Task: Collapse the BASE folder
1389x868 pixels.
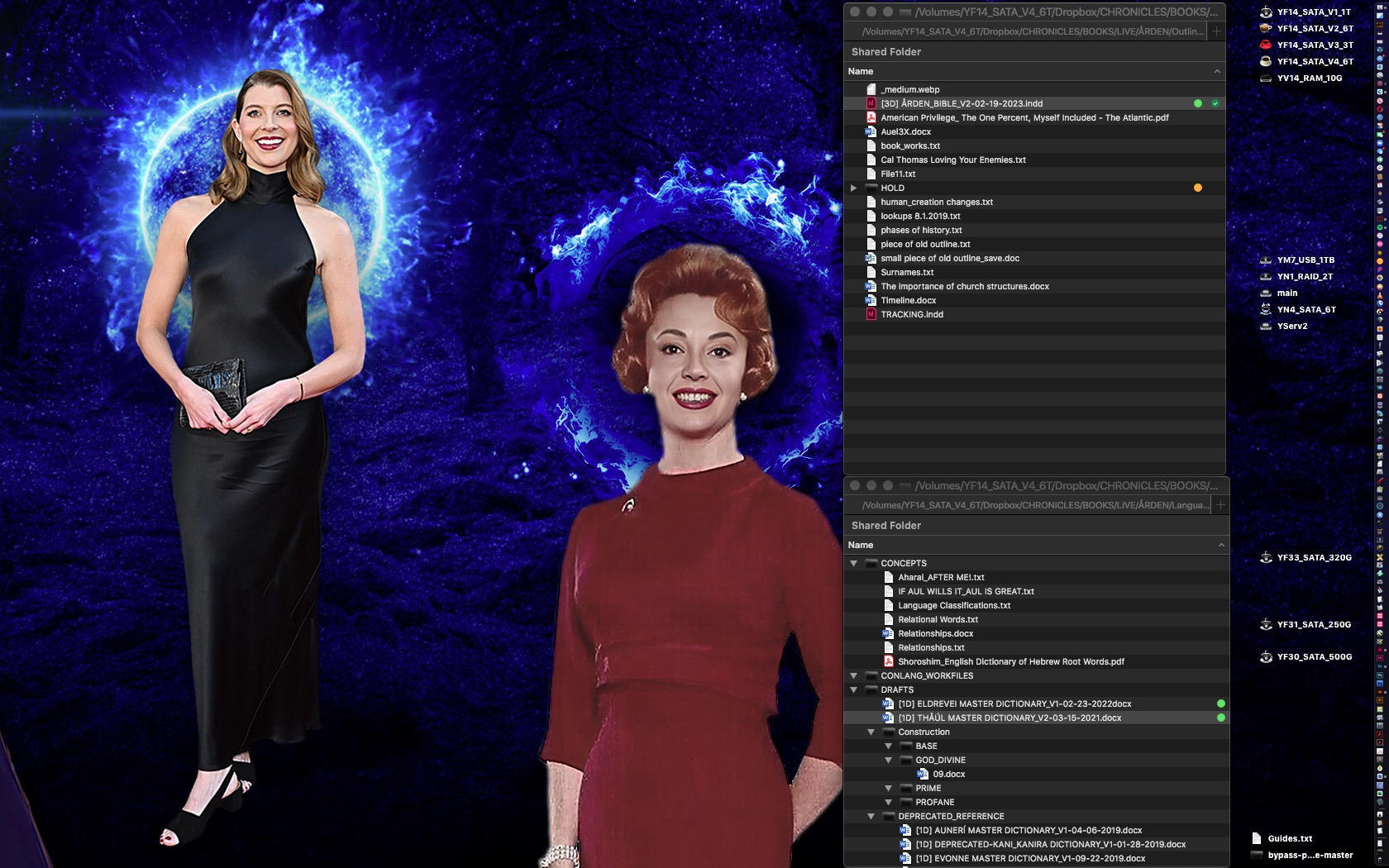Action: pos(888,746)
